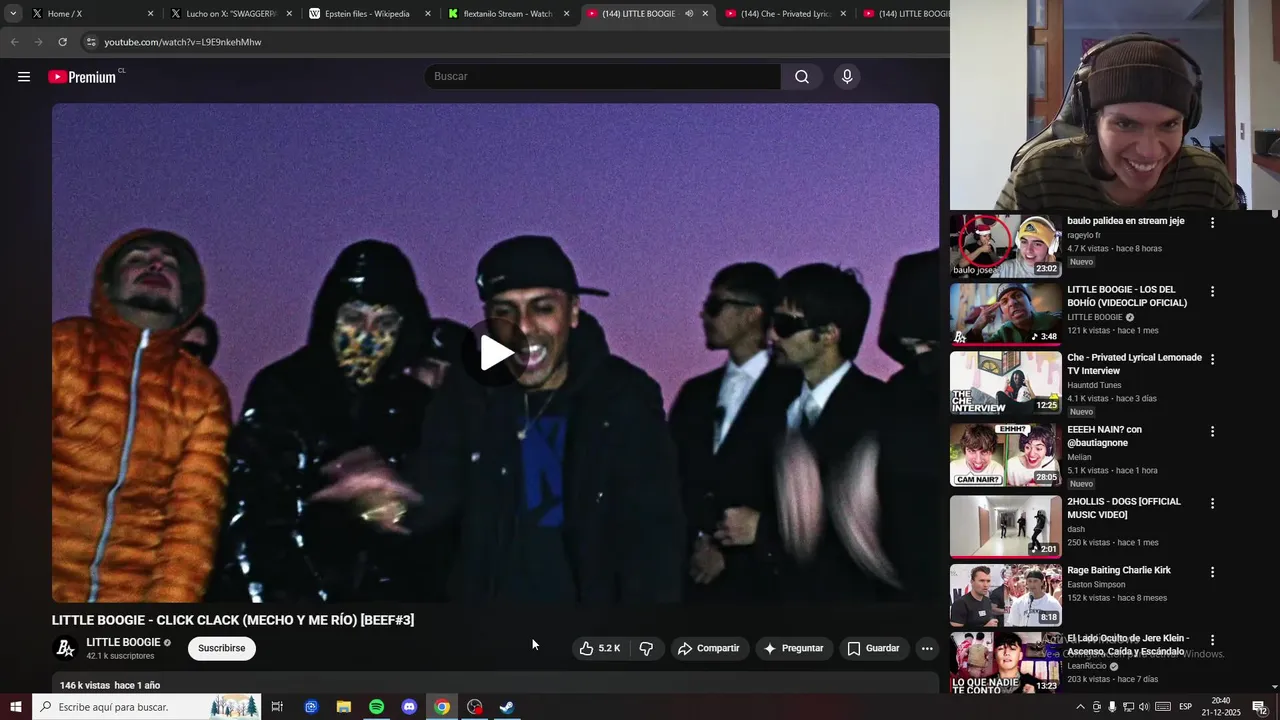Image resolution: width=1280 pixels, height=720 pixels.
Task: Open Che Lyrical Lemonade interview thumbnail
Action: 1005,382
